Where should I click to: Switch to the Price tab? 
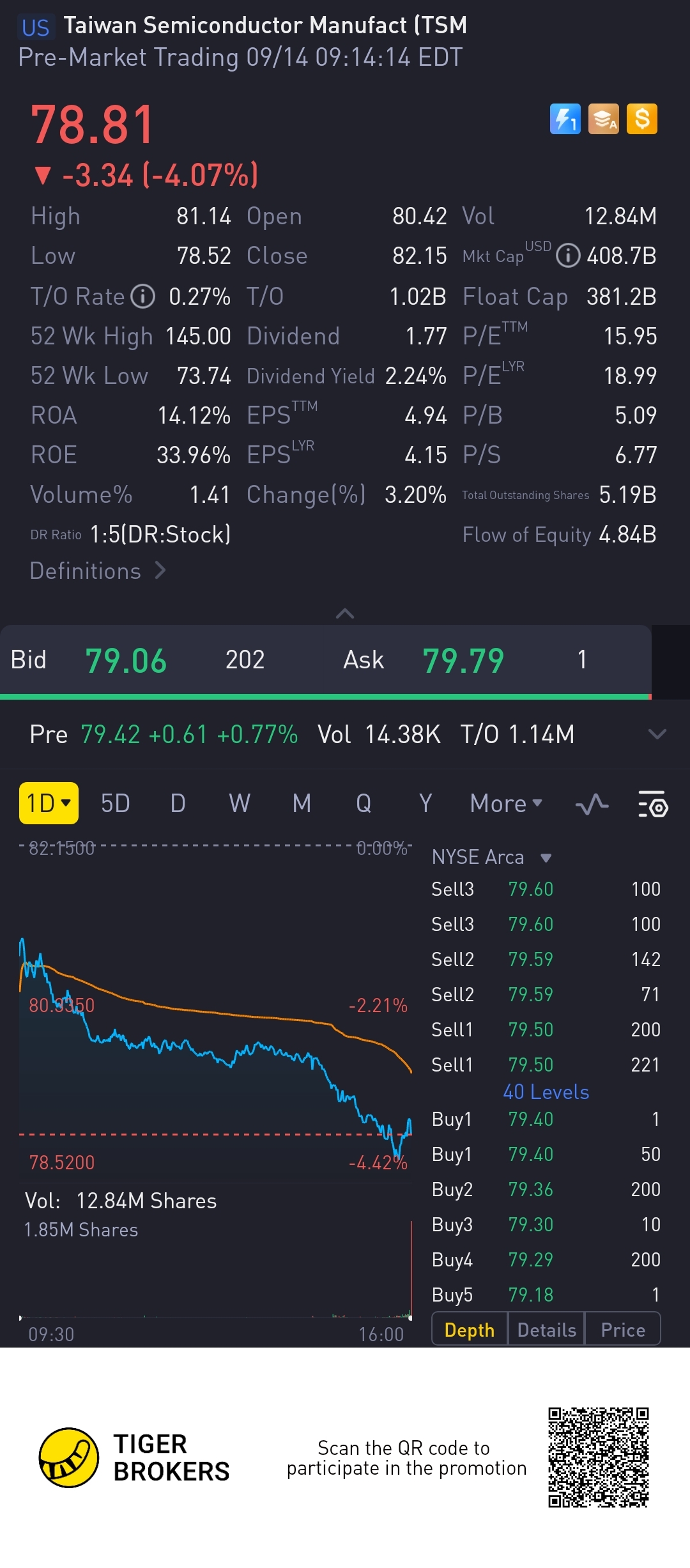tap(622, 1330)
